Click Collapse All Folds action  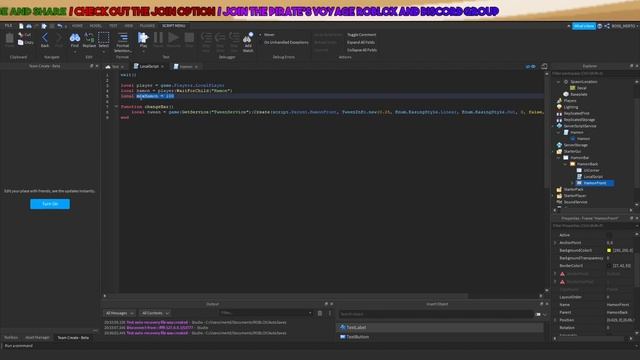click(362, 50)
